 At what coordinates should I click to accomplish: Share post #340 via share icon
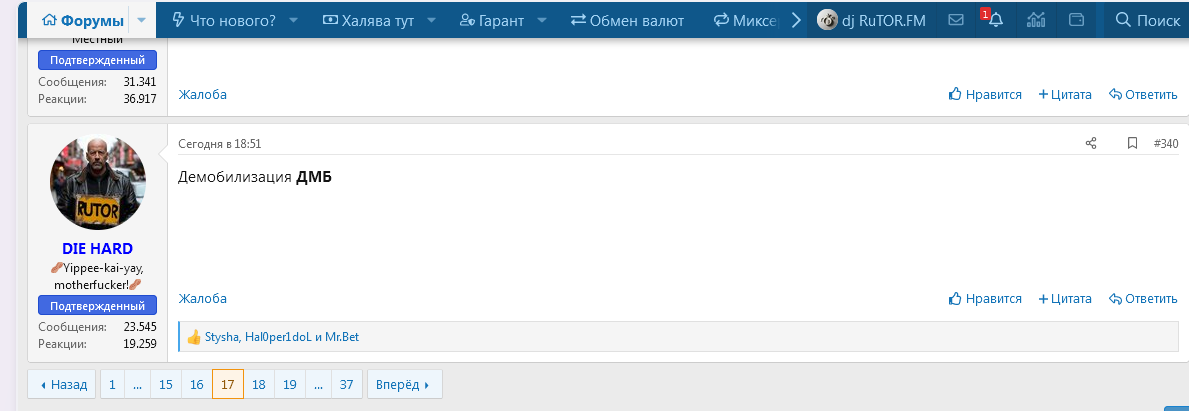[x=1091, y=143]
